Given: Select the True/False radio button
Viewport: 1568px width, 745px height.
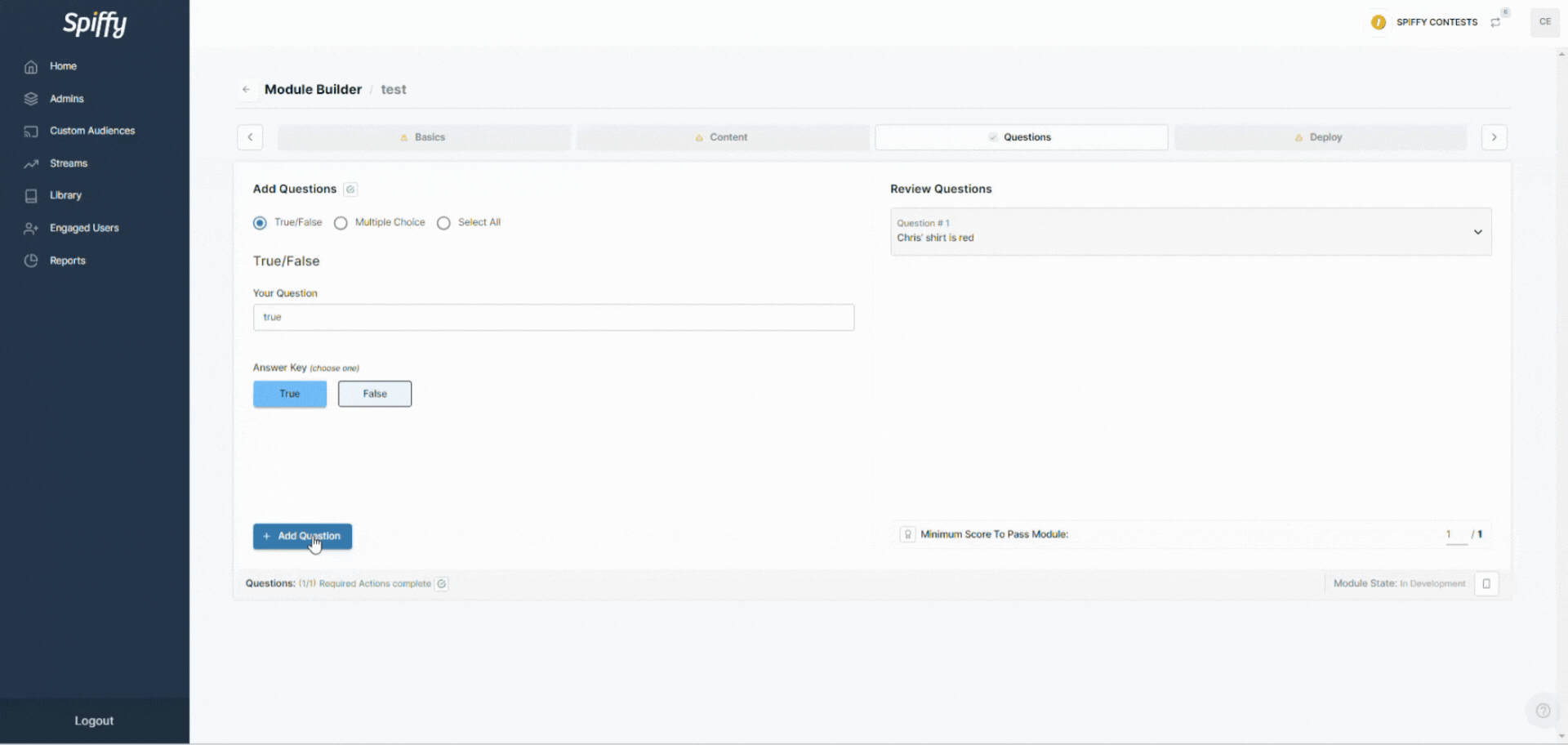Looking at the screenshot, I should click(260, 223).
